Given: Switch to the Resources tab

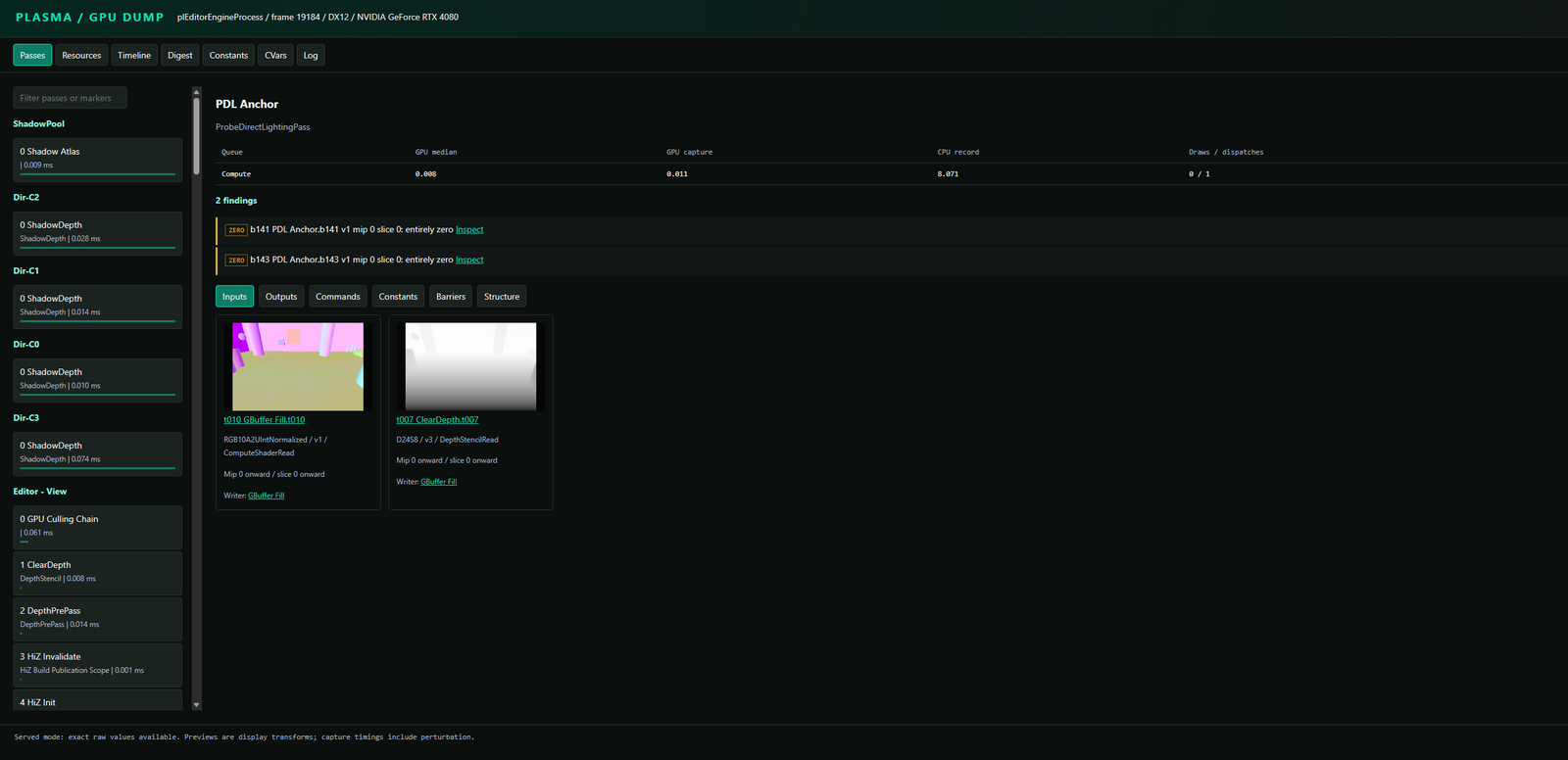Looking at the screenshot, I should 81,56.
